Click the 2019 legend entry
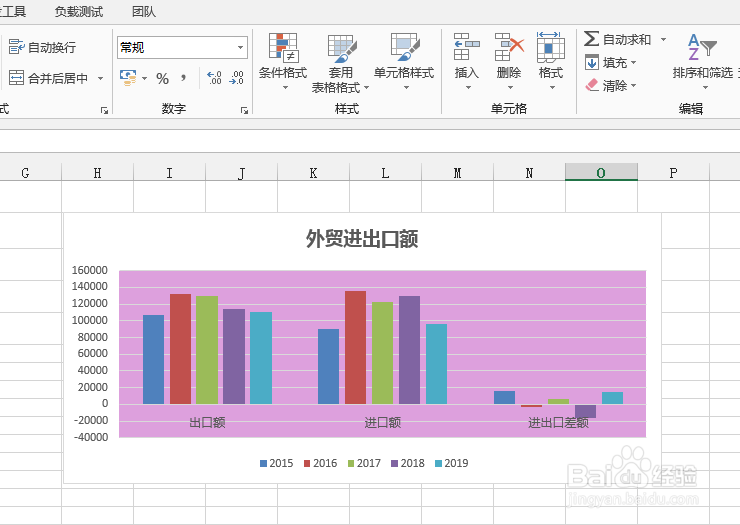 click(x=452, y=463)
